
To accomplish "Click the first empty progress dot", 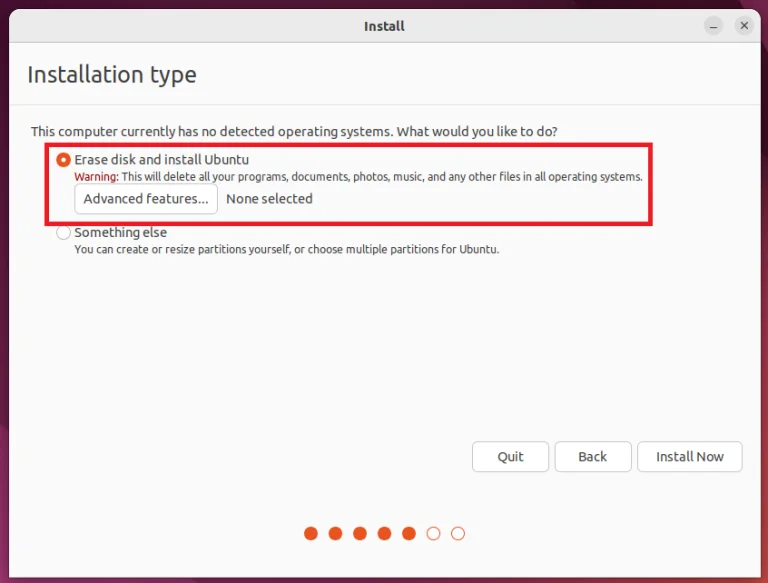I will pos(433,534).
